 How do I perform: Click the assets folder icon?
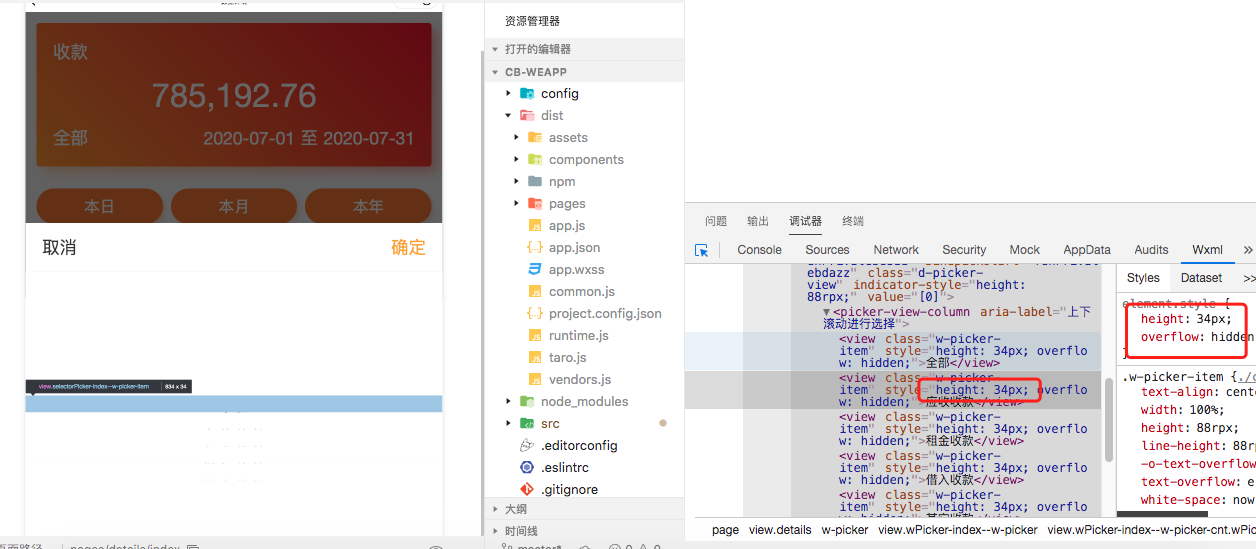(535, 137)
